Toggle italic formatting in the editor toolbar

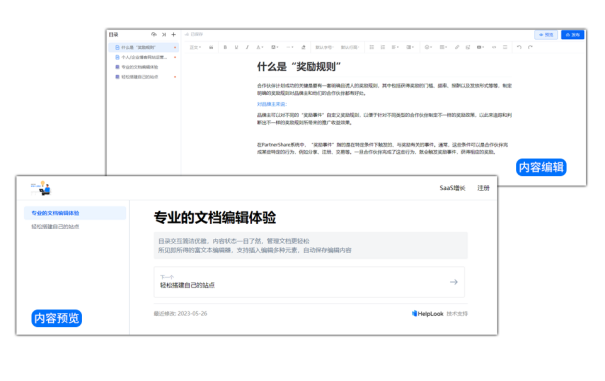[247, 47]
